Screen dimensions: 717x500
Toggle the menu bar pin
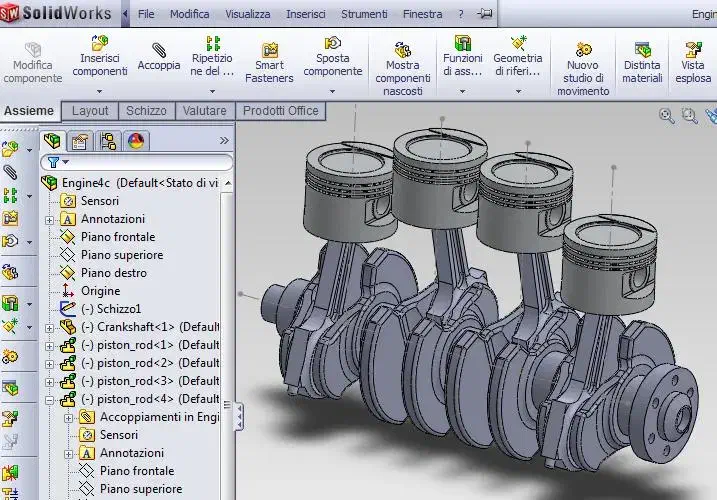[485, 15]
